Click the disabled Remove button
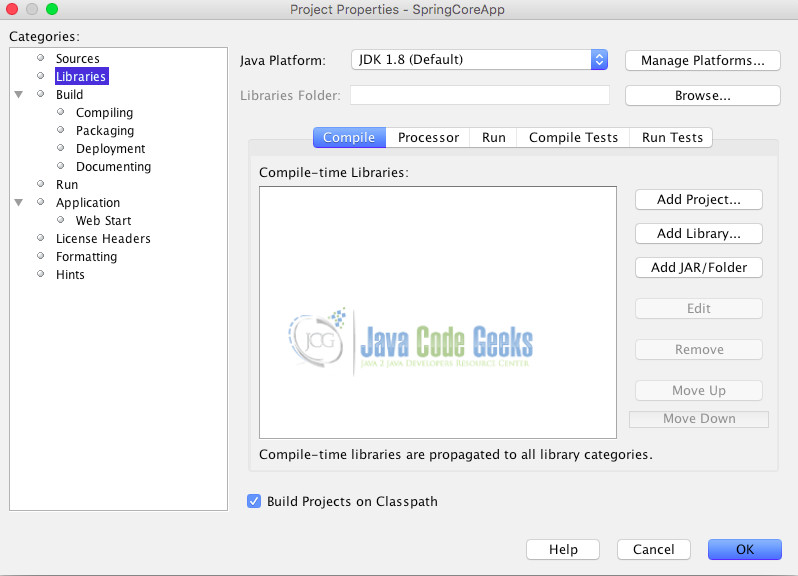Viewport: 798px width, 576px height. [699, 350]
